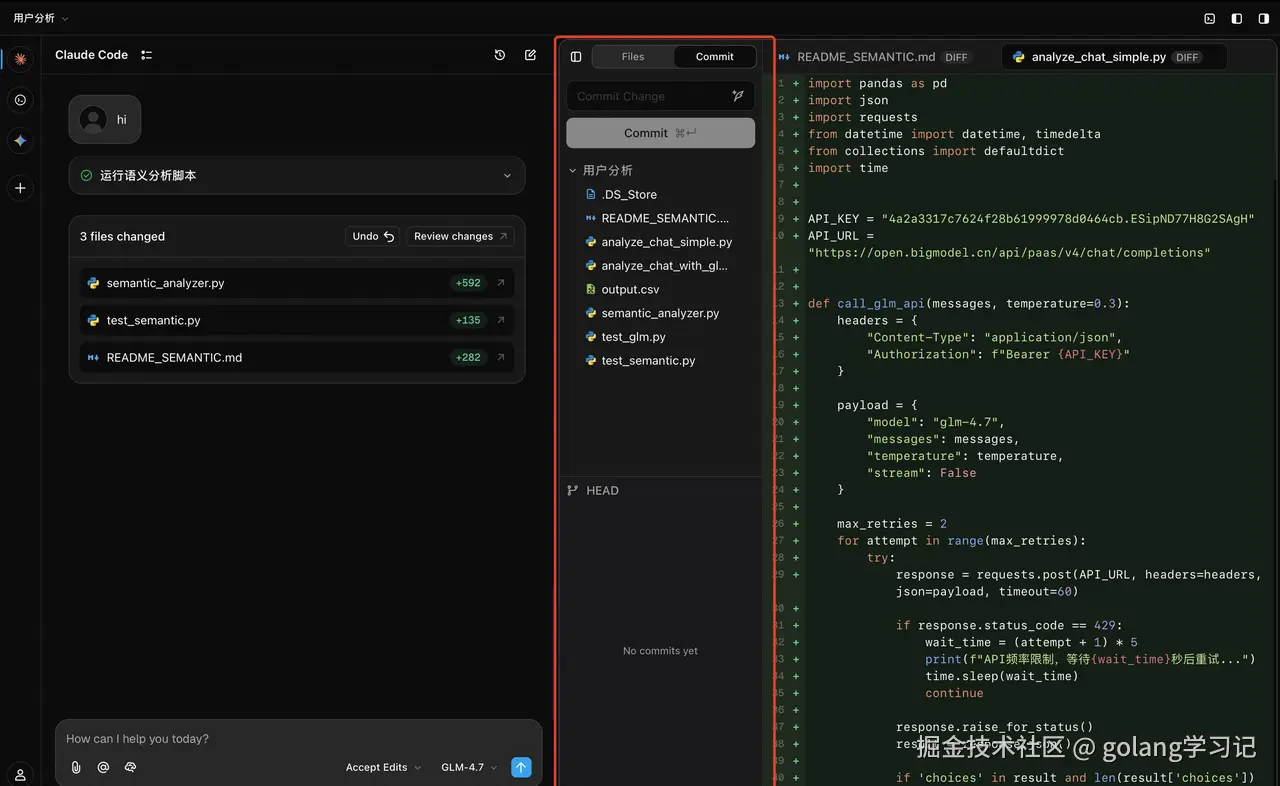Open the terminal-style agent icon in sidebar
1280x786 pixels.
pyautogui.click(x=20, y=100)
